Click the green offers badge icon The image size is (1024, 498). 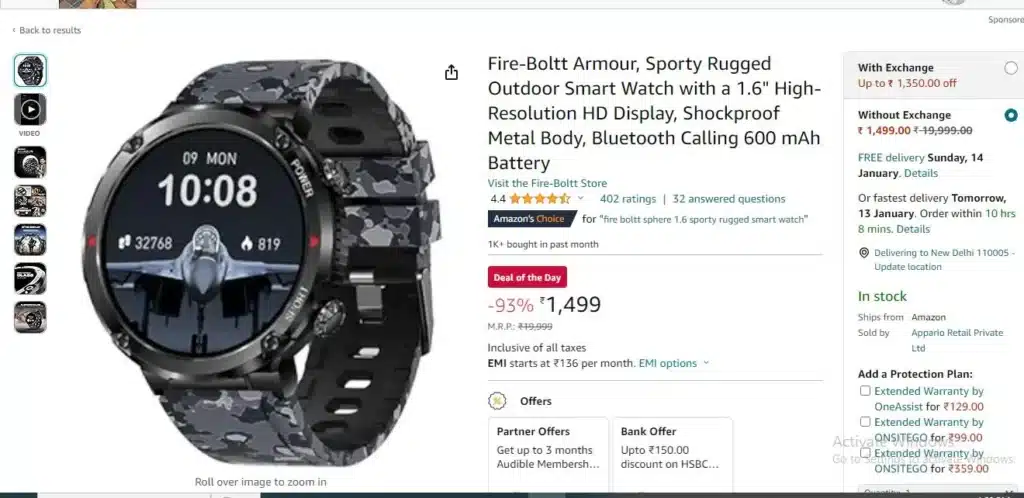point(498,401)
